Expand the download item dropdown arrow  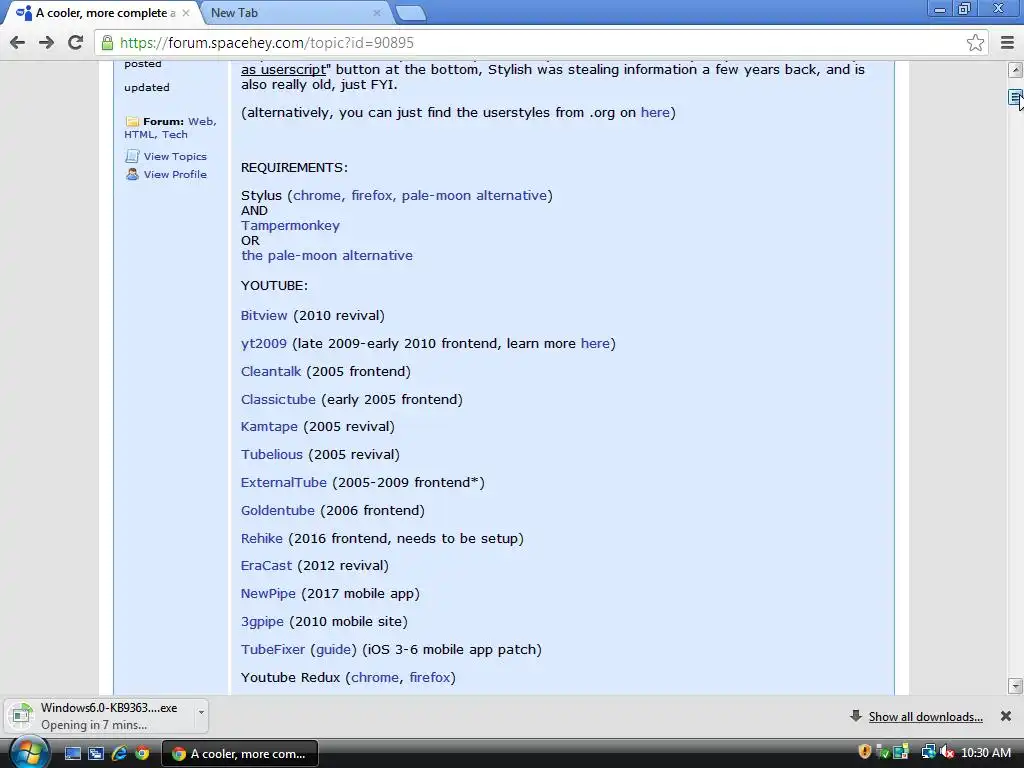click(x=201, y=712)
